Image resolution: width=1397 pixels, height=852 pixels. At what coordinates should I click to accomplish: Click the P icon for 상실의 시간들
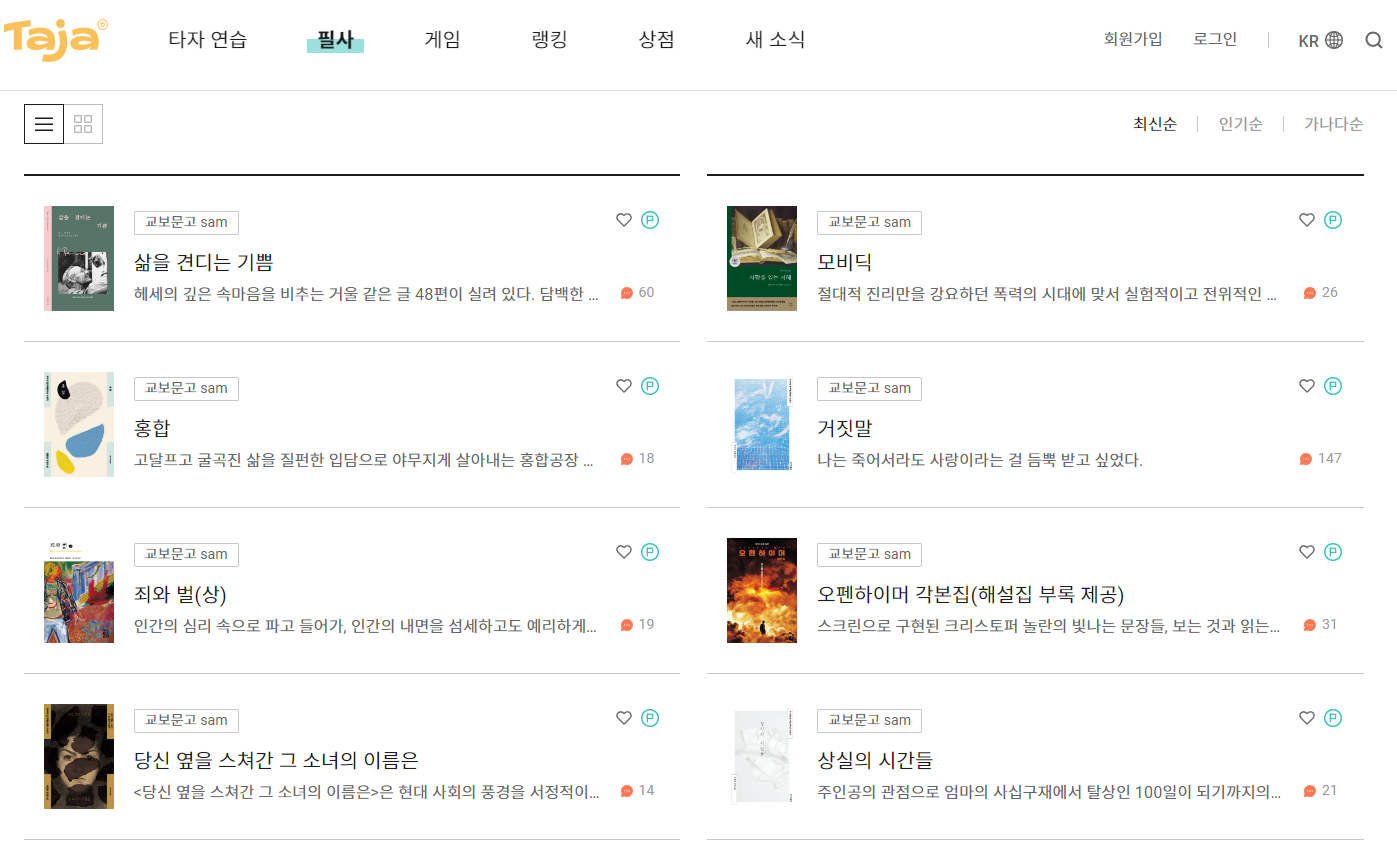pos(1333,718)
